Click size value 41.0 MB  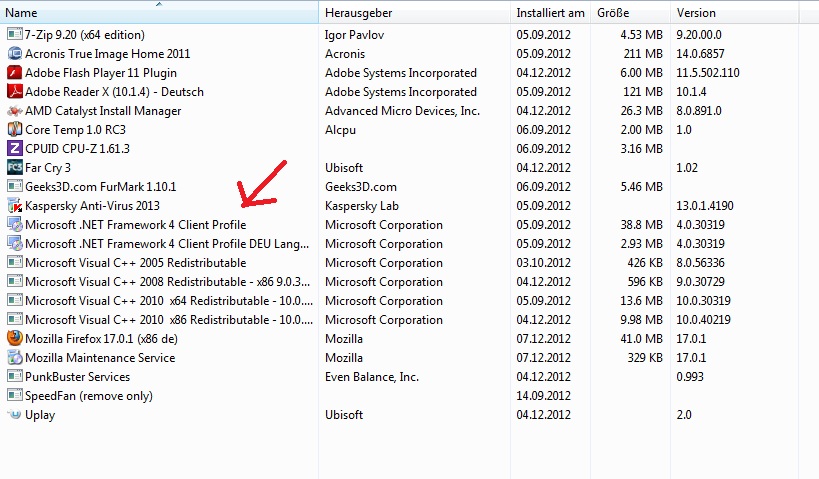coord(641,338)
